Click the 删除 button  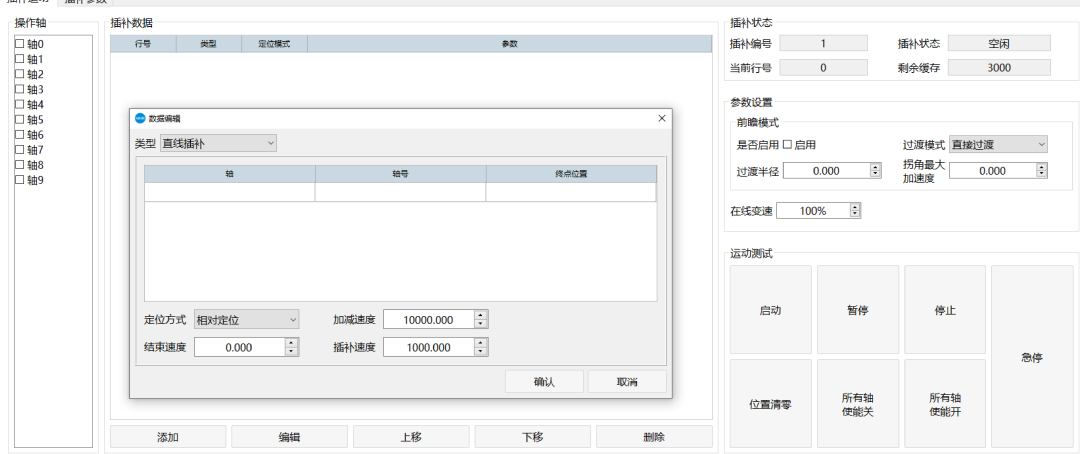(x=654, y=437)
